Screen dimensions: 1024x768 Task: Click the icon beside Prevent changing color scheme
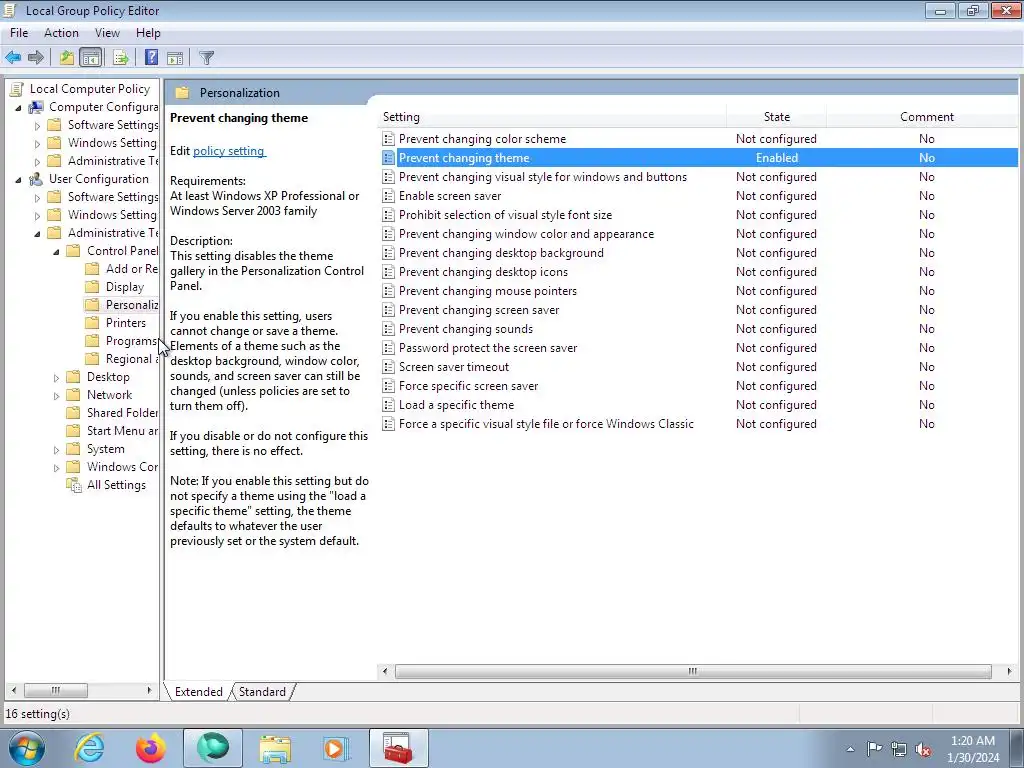click(x=389, y=138)
